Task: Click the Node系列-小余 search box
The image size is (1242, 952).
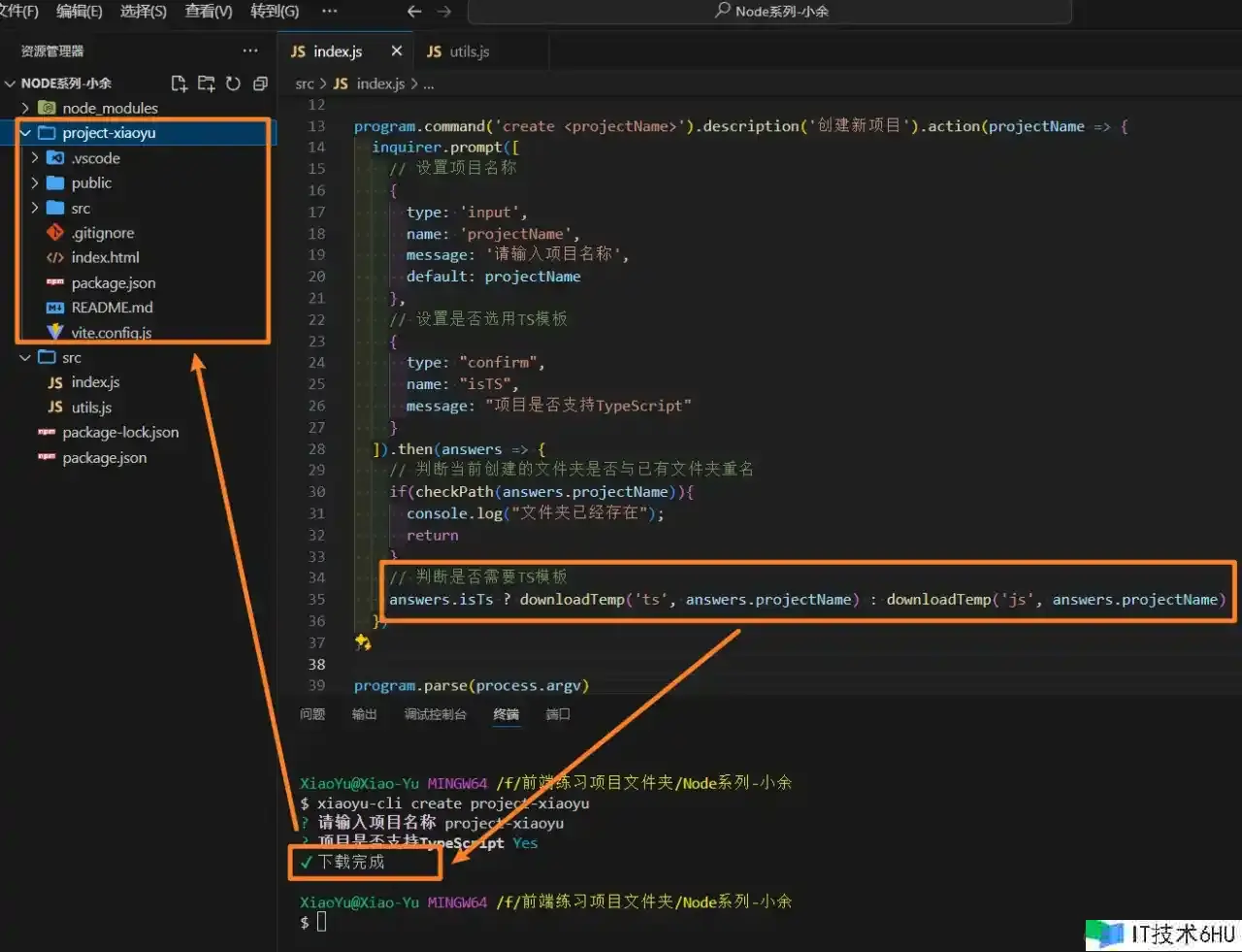Action: coord(769,12)
